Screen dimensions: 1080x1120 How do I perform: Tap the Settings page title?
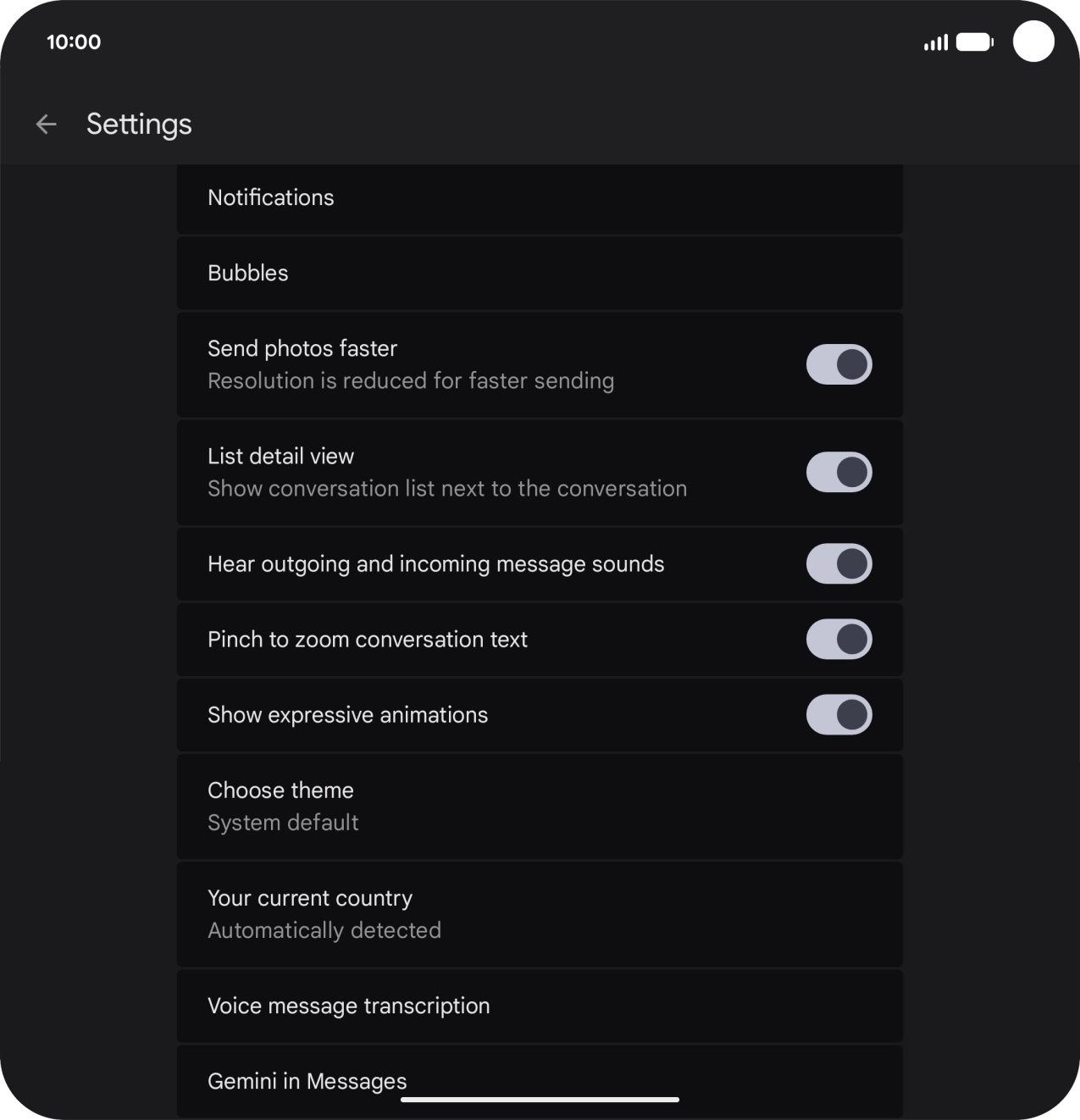click(x=139, y=125)
